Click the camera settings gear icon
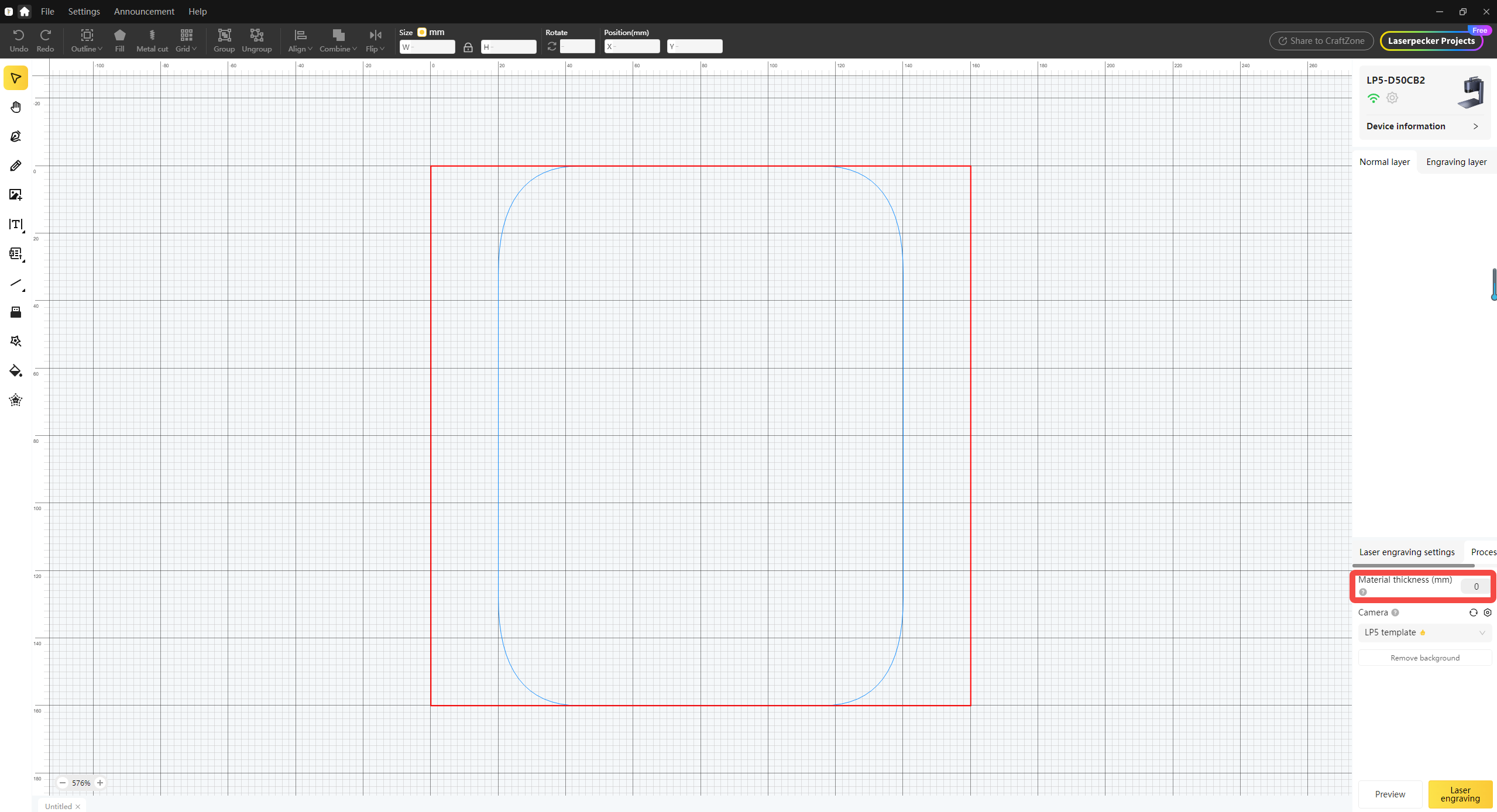Screen dimensions: 1497x812 point(1487,613)
